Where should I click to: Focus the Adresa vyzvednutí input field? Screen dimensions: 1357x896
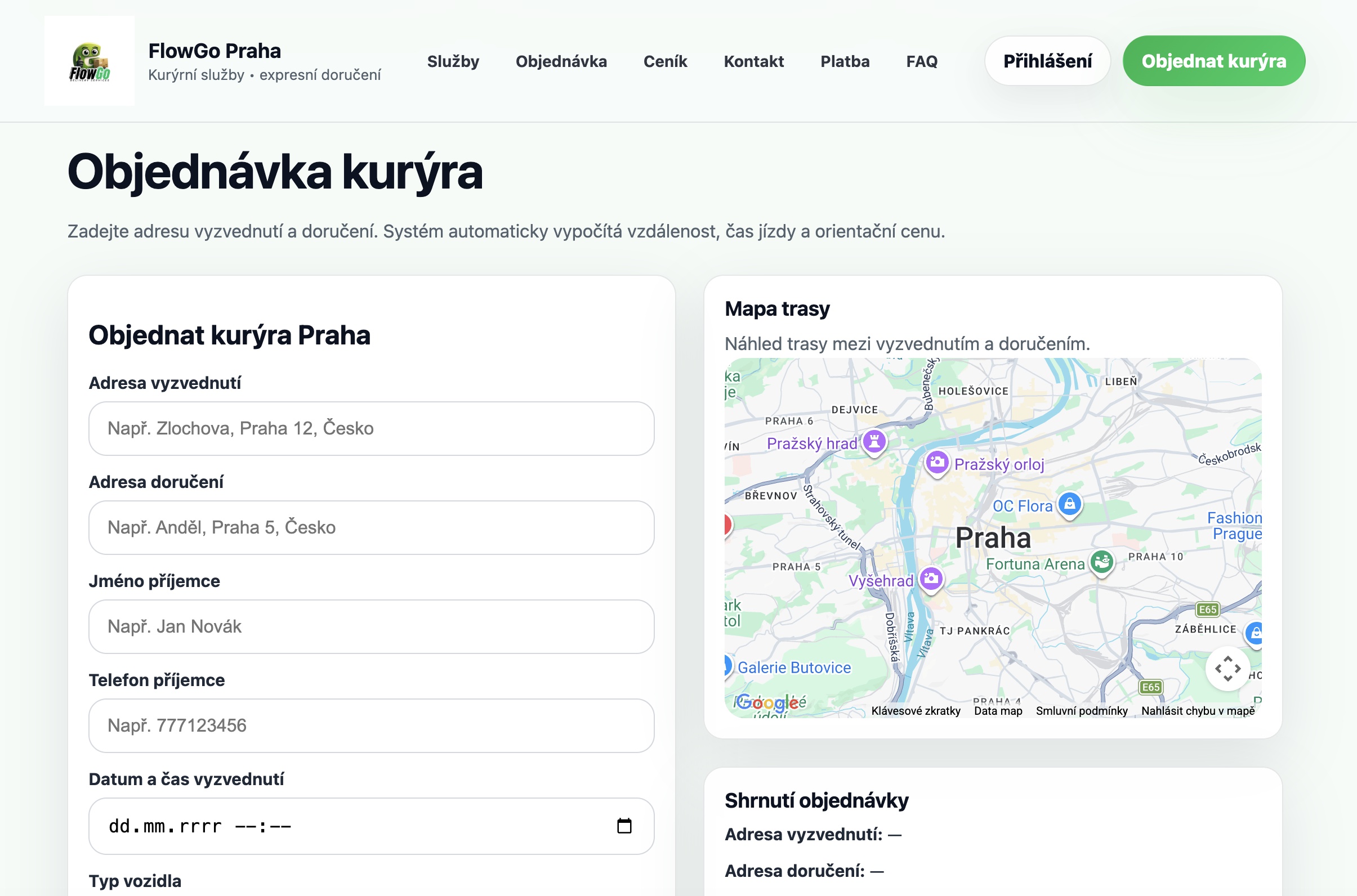(372, 428)
